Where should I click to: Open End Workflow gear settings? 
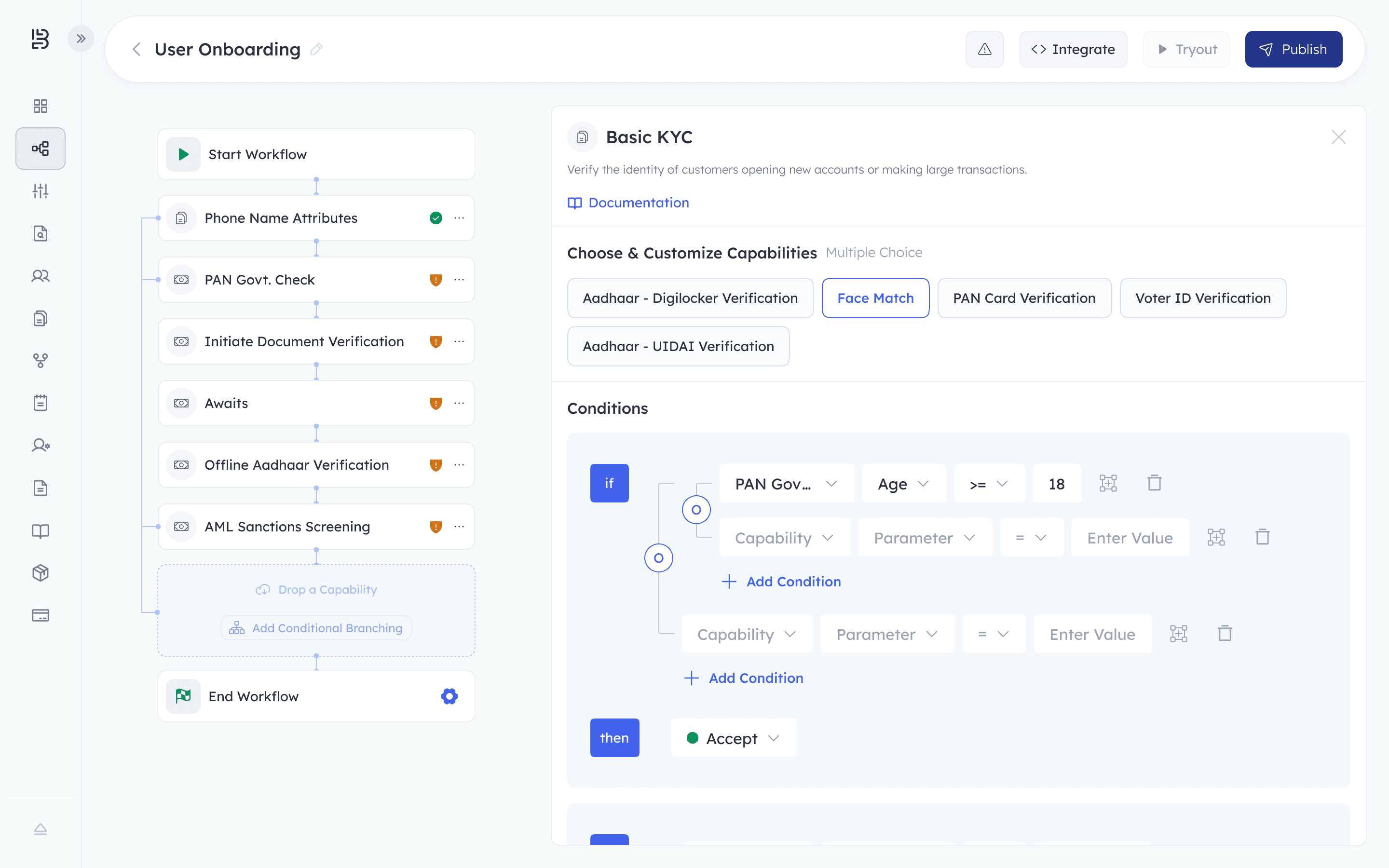449,696
